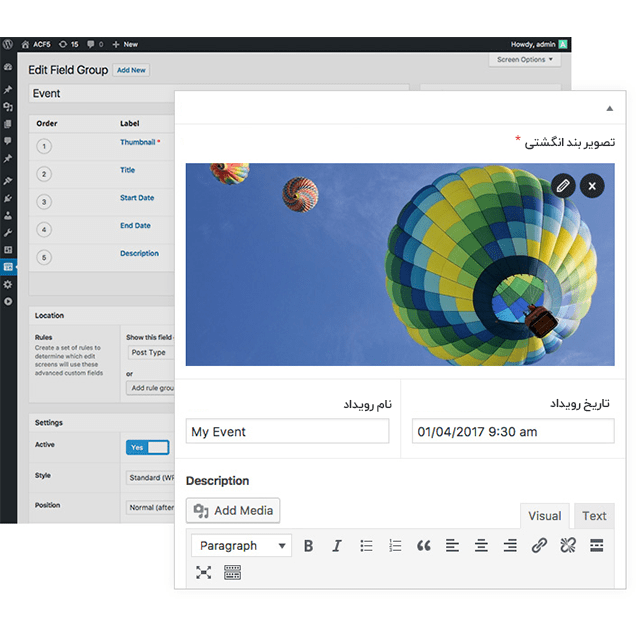
Task: Click the New item in admin bar
Action: pyautogui.click(x=125, y=44)
